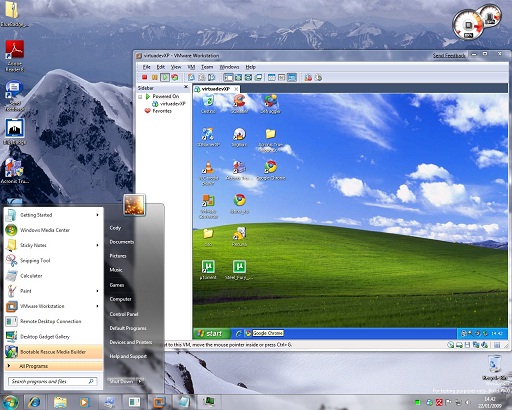Click the Summary view toolbar icon
Viewport: 512px width, 410px height.
[x=272, y=77]
